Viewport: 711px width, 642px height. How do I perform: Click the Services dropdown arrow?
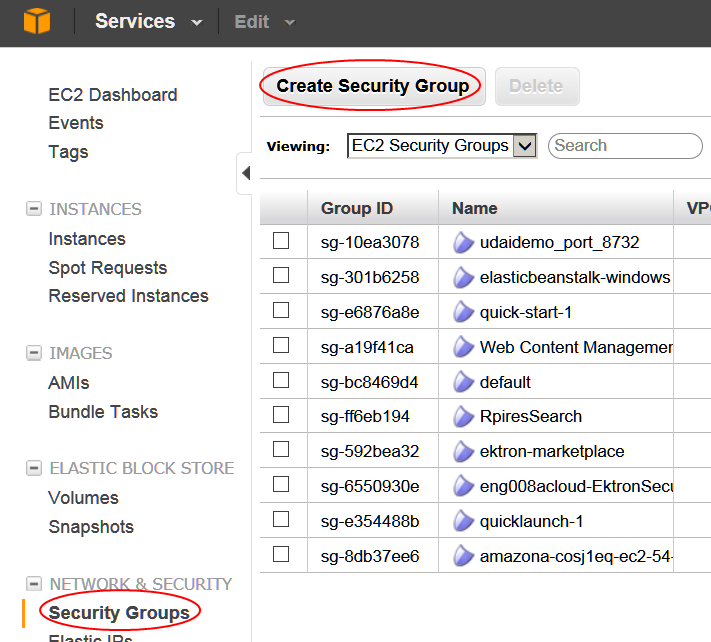tap(196, 23)
